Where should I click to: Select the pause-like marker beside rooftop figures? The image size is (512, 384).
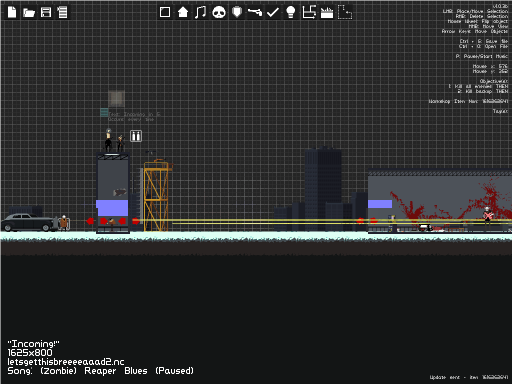point(136,136)
